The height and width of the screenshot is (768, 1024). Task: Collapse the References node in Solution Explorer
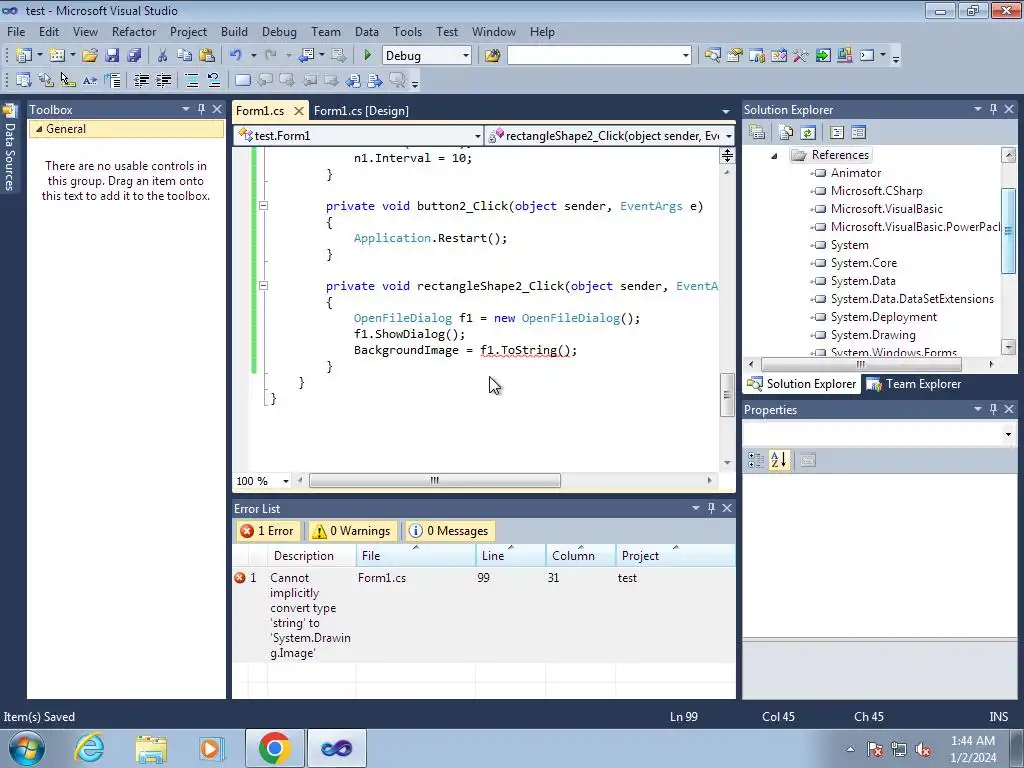coord(774,155)
